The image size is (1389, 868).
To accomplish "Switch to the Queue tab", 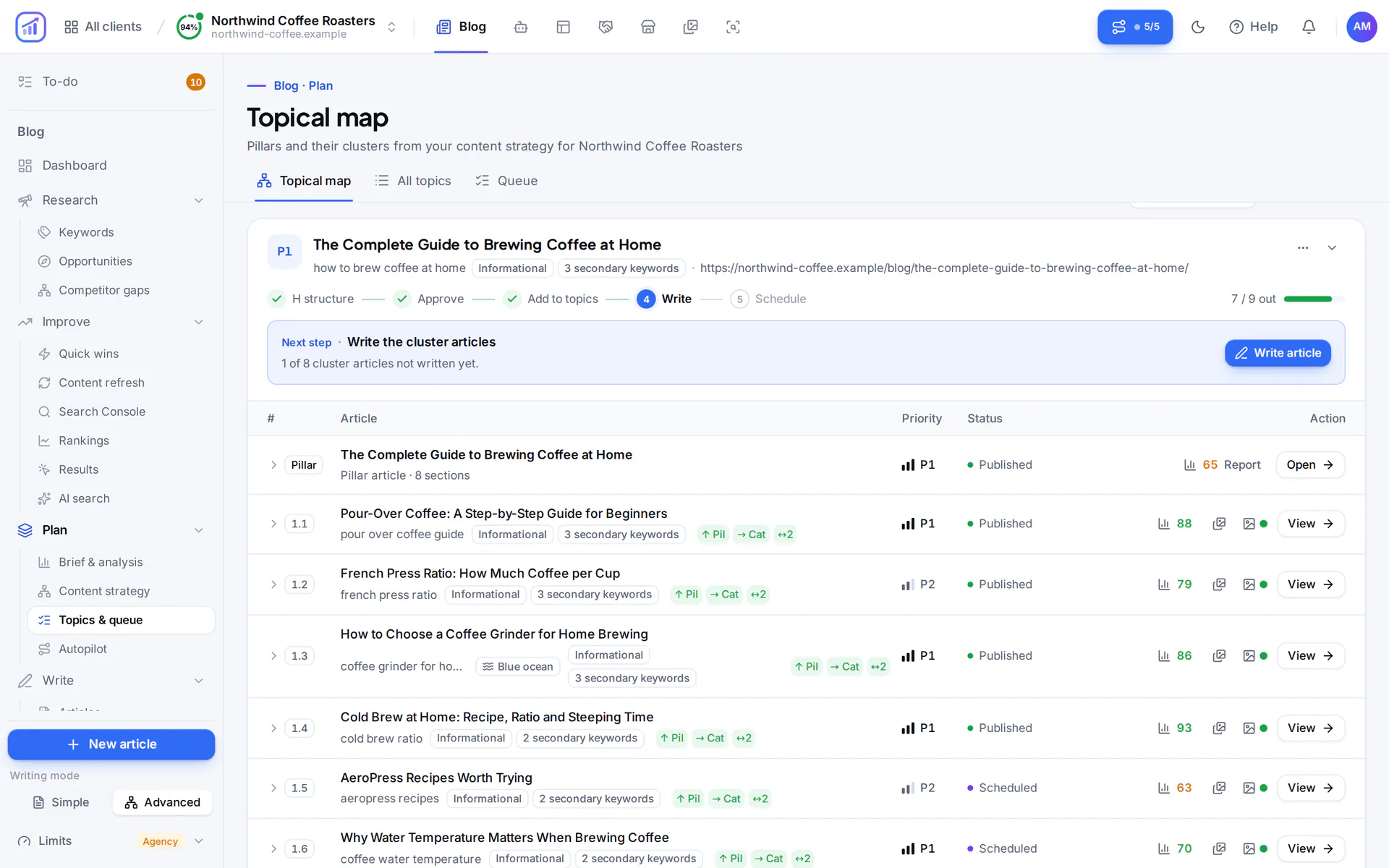I will click(506, 181).
